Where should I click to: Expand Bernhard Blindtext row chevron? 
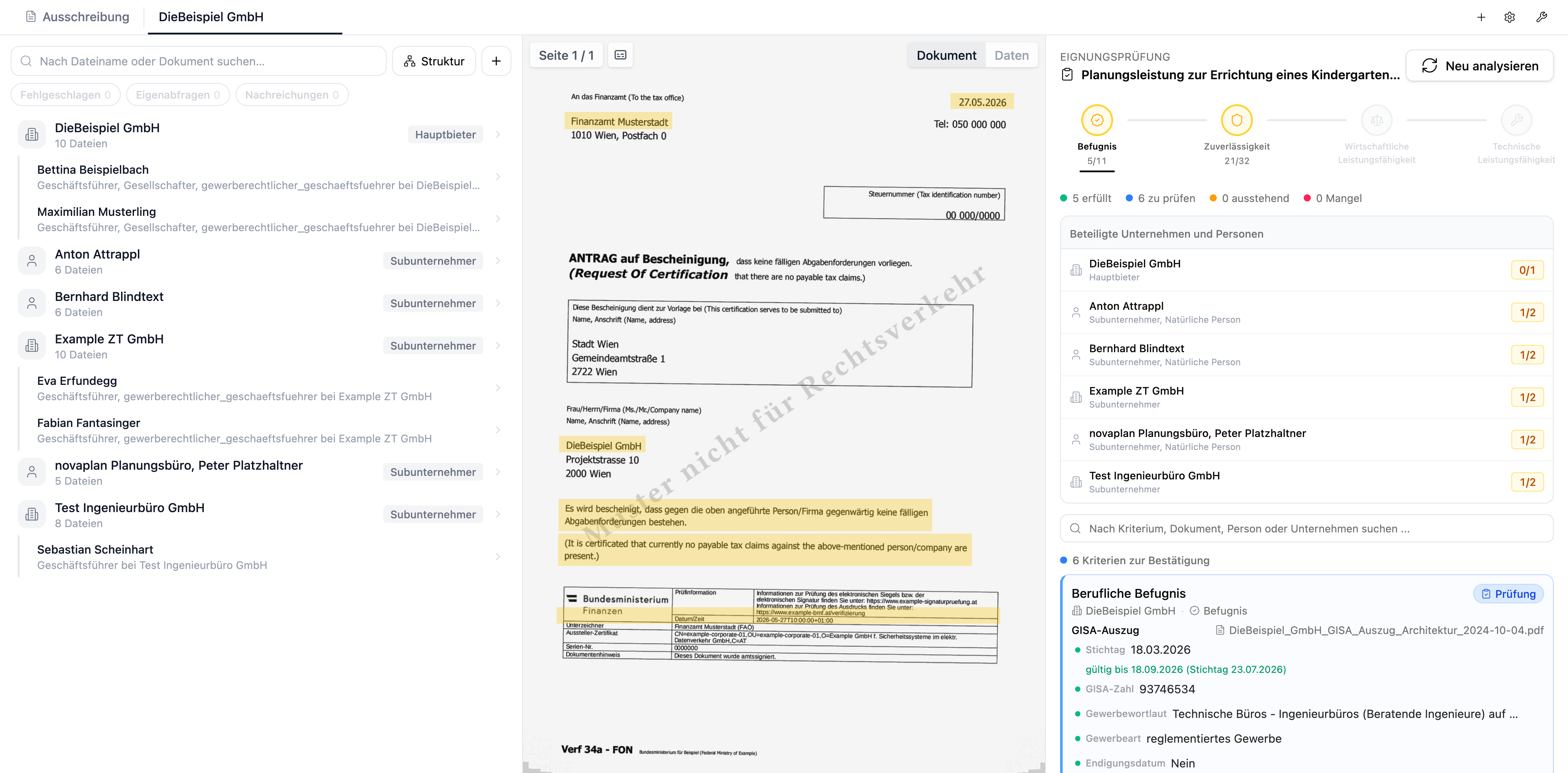[498, 303]
